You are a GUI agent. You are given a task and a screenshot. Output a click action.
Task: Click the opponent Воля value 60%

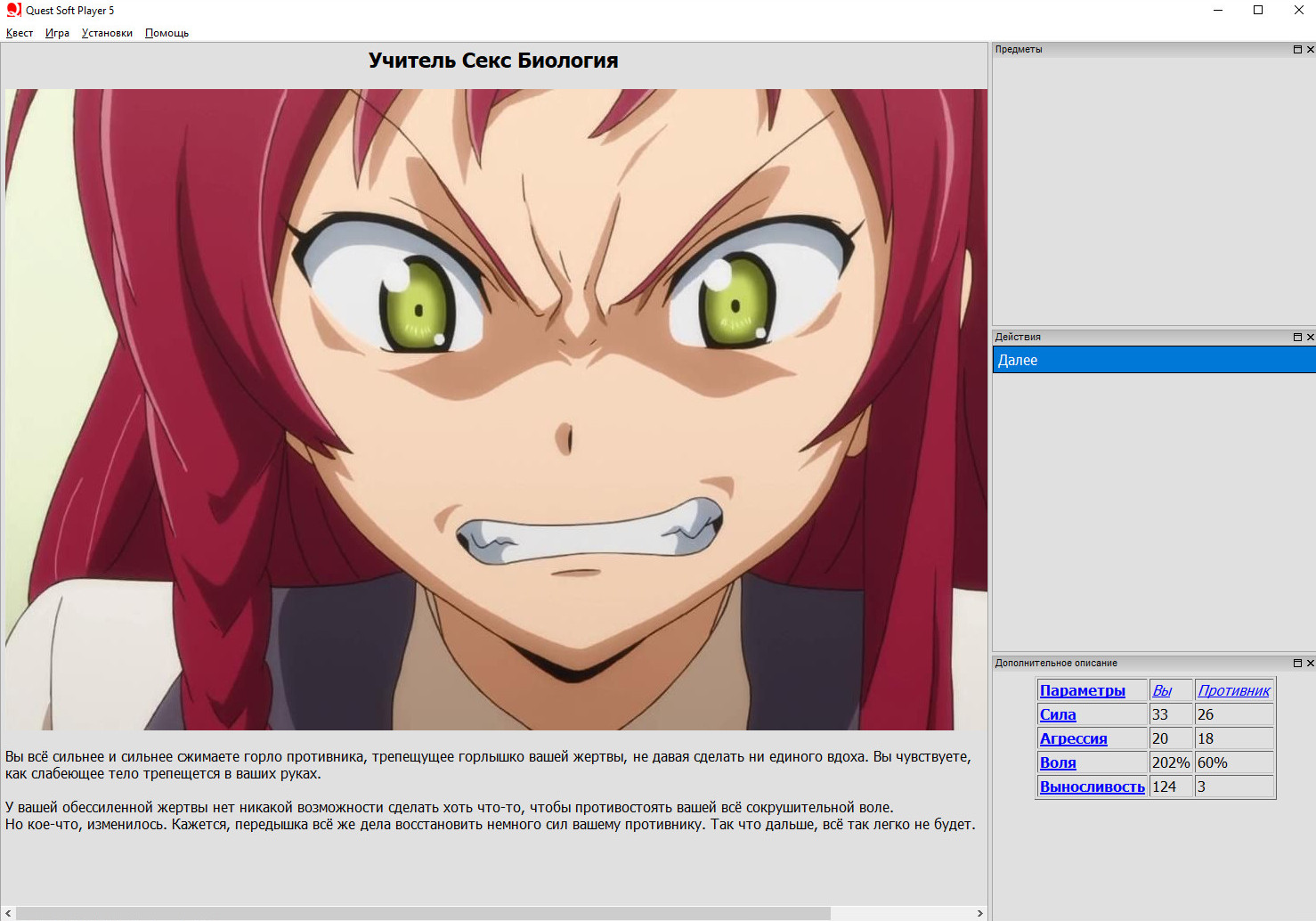point(1213,762)
